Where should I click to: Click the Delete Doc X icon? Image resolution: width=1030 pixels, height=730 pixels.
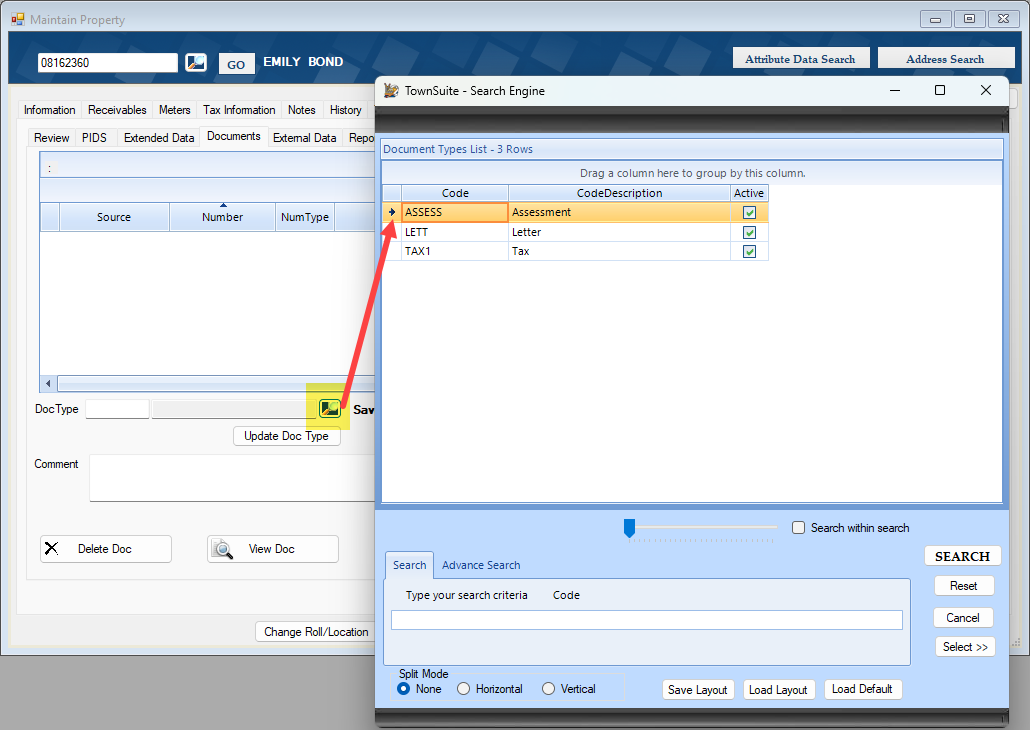pyautogui.click(x=53, y=548)
